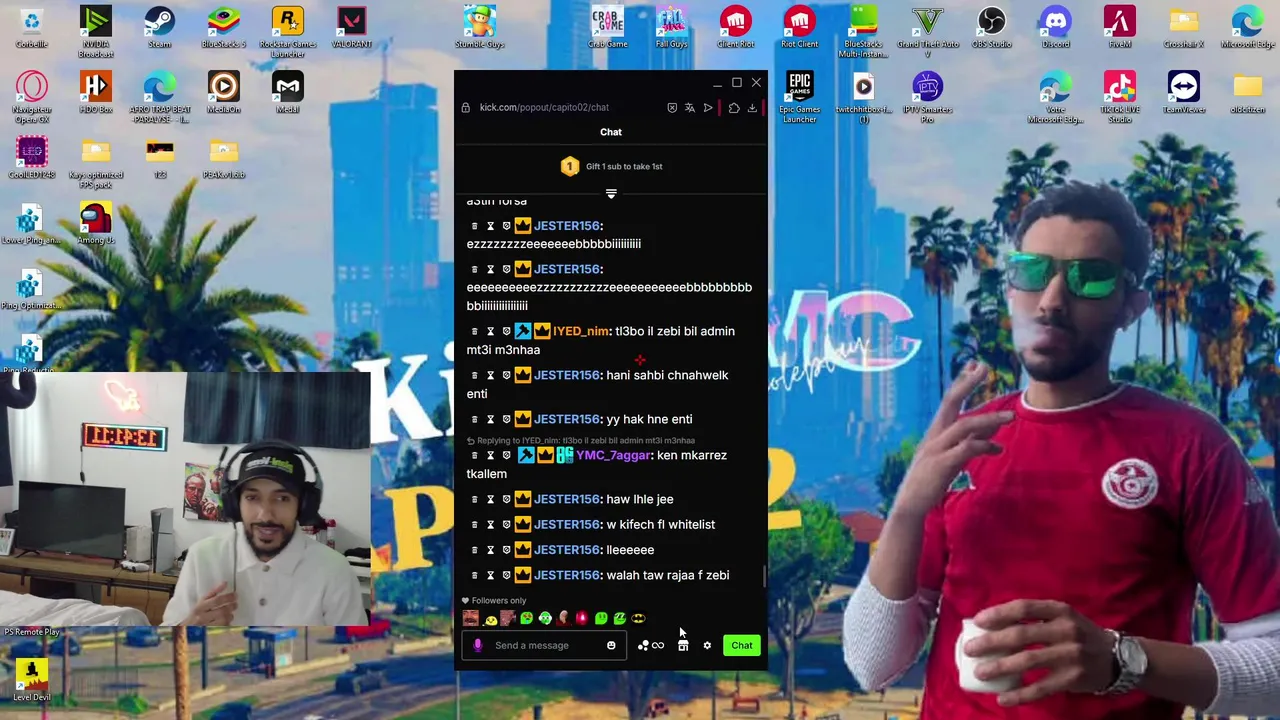This screenshot has width=1280, height=720.
Task: Open the browser extensions puzzle icon
Action: (x=734, y=108)
